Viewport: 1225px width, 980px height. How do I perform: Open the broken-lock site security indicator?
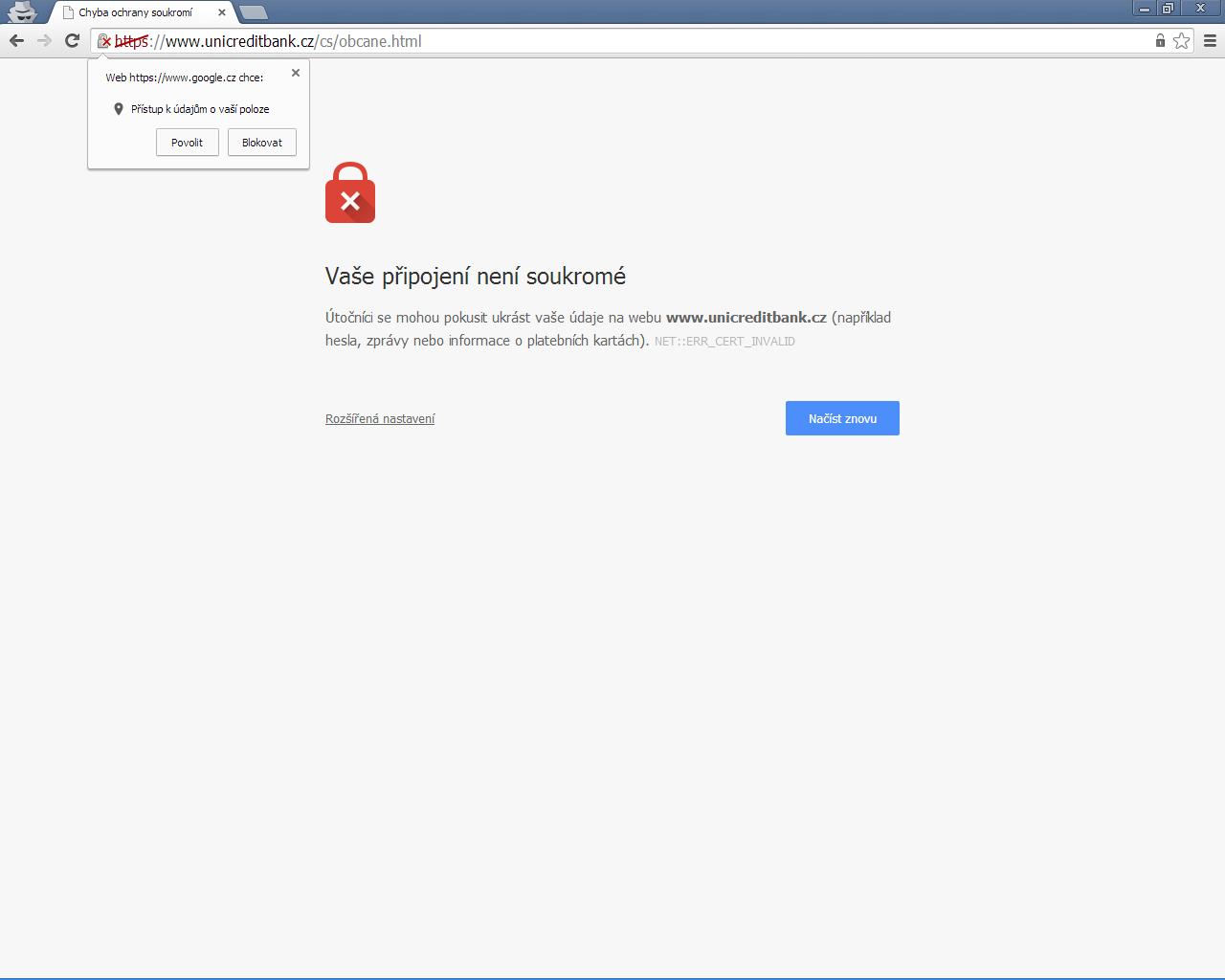[x=104, y=41]
